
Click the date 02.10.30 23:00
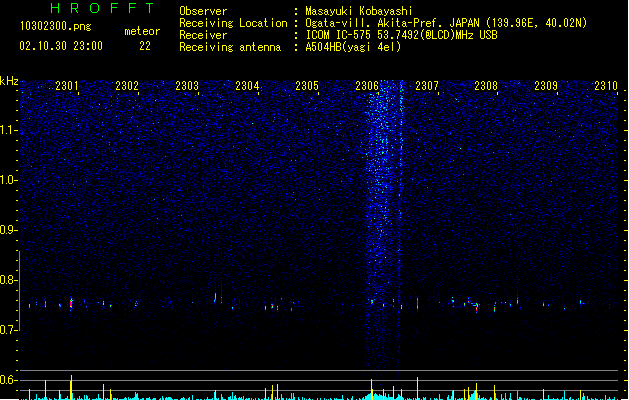pyautogui.click(x=61, y=46)
